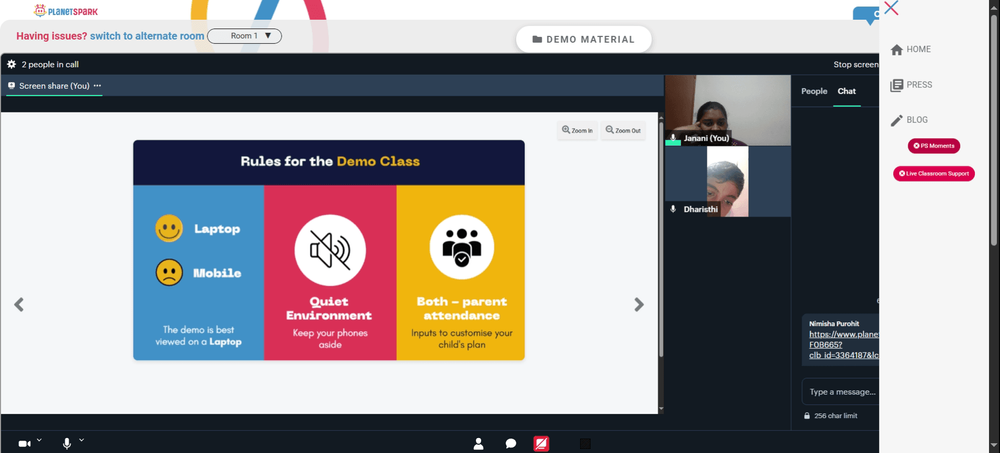Expand camera options chevron
1000x453 pixels.
(x=40, y=440)
